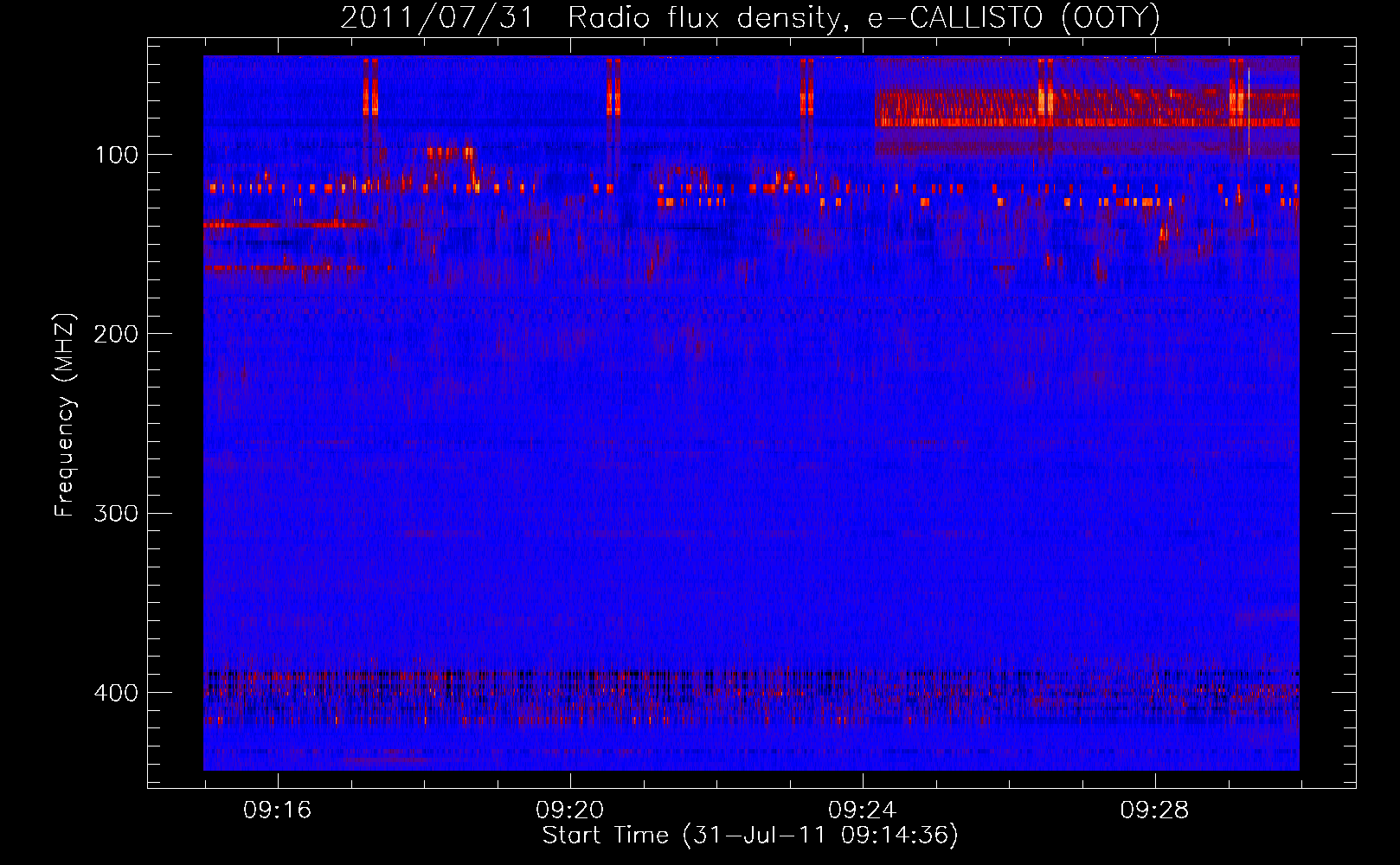Click the 09:28 time tick label
Screen dimensions: 1400x865
pyautogui.click(x=1154, y=811)
